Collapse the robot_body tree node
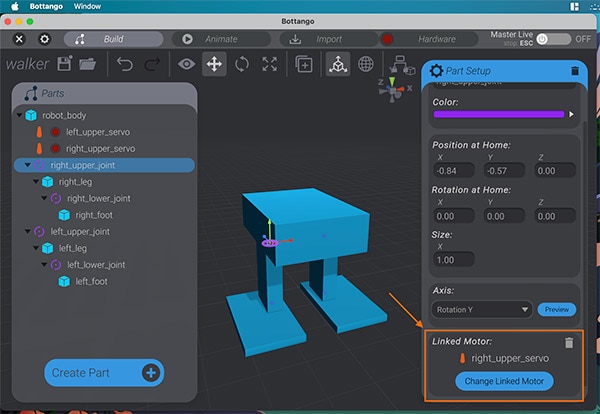This screenshot has height=414, width=600. tap(21, 116)
